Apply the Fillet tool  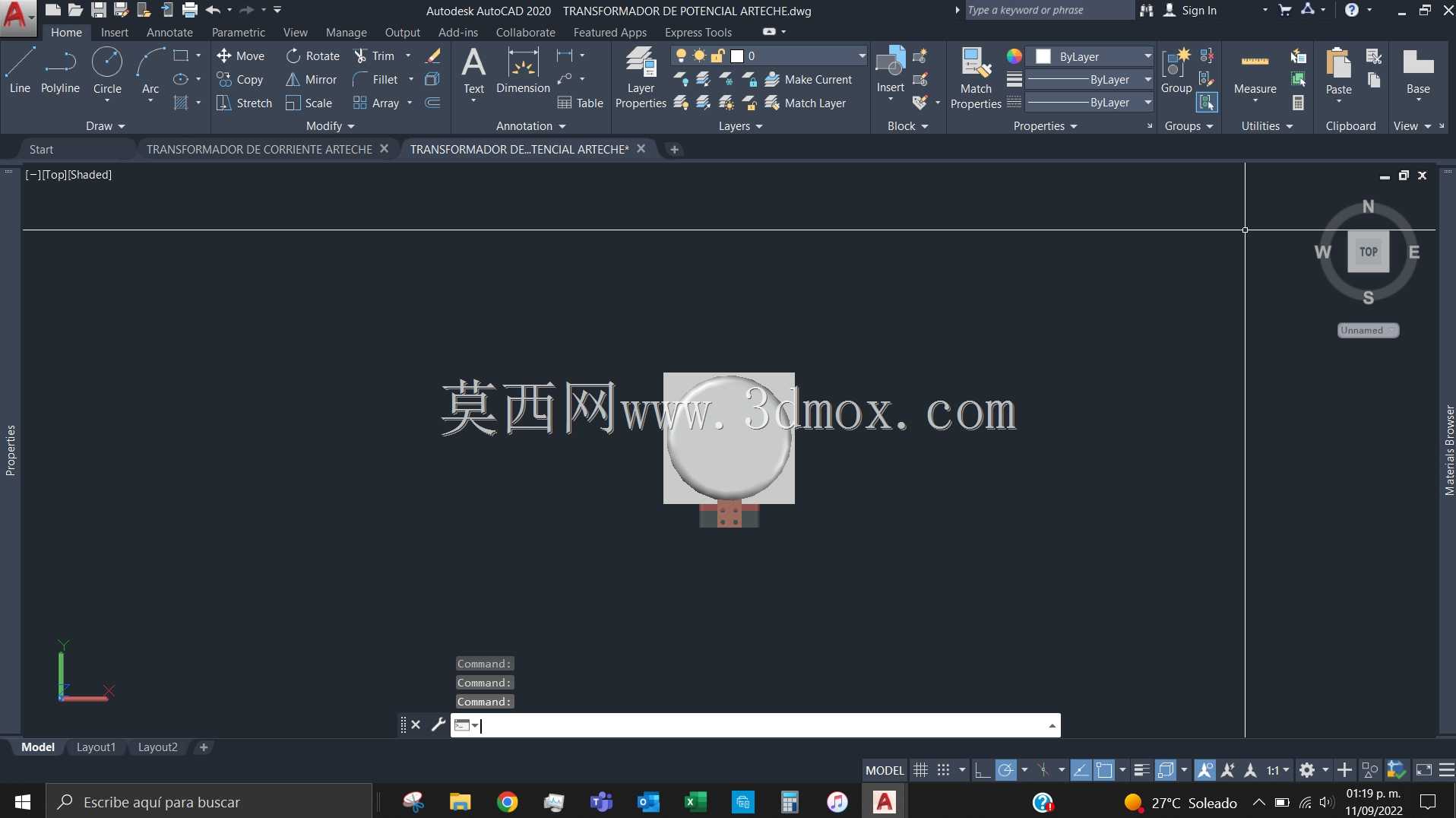(x=375, y=79)
